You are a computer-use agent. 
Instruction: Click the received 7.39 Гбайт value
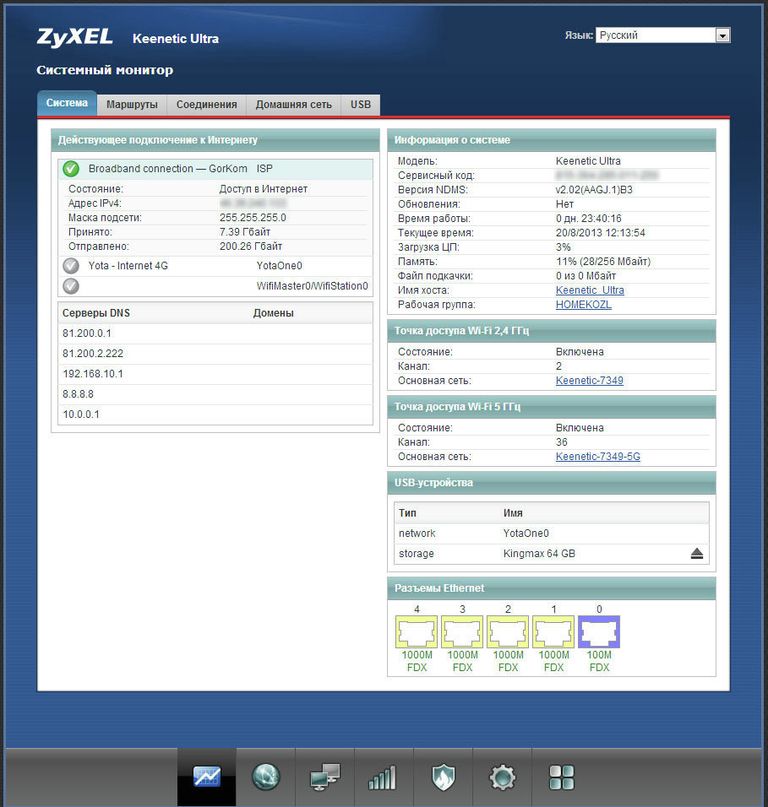[x=245, y=232]
